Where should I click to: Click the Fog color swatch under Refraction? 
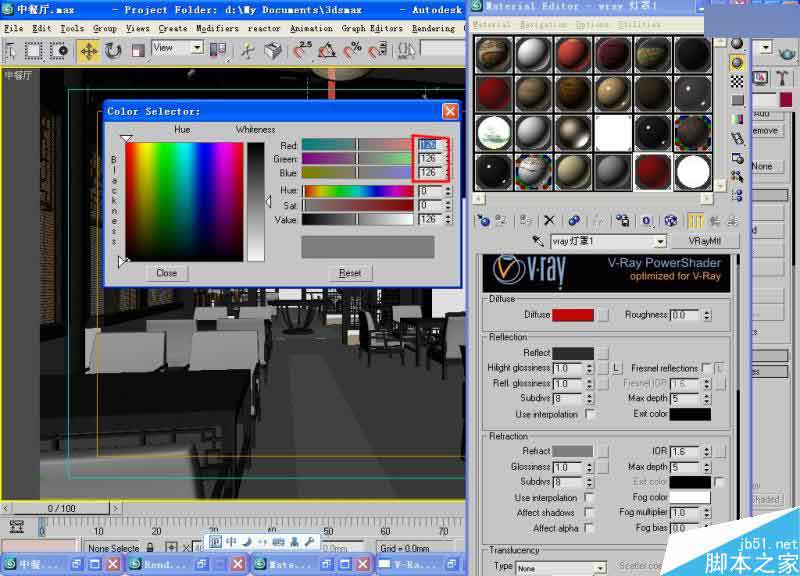pos(689,495)
